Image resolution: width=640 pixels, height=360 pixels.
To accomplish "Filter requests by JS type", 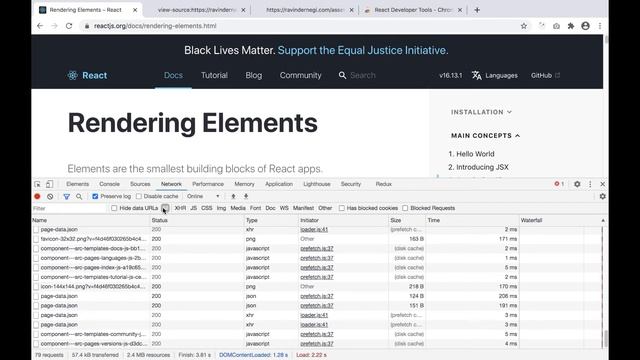I will click(193, 208).
